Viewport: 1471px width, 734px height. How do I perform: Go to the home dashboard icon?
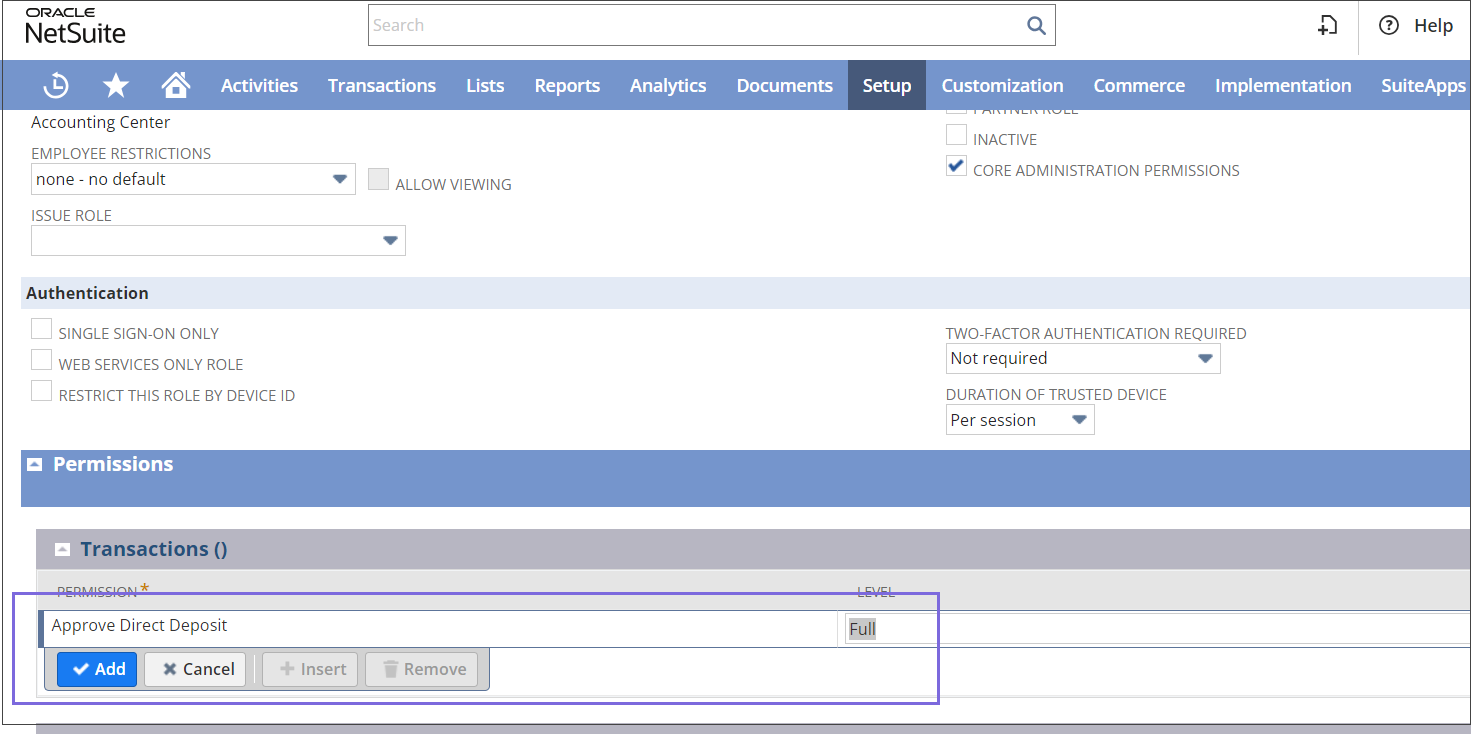coord(176,85)
